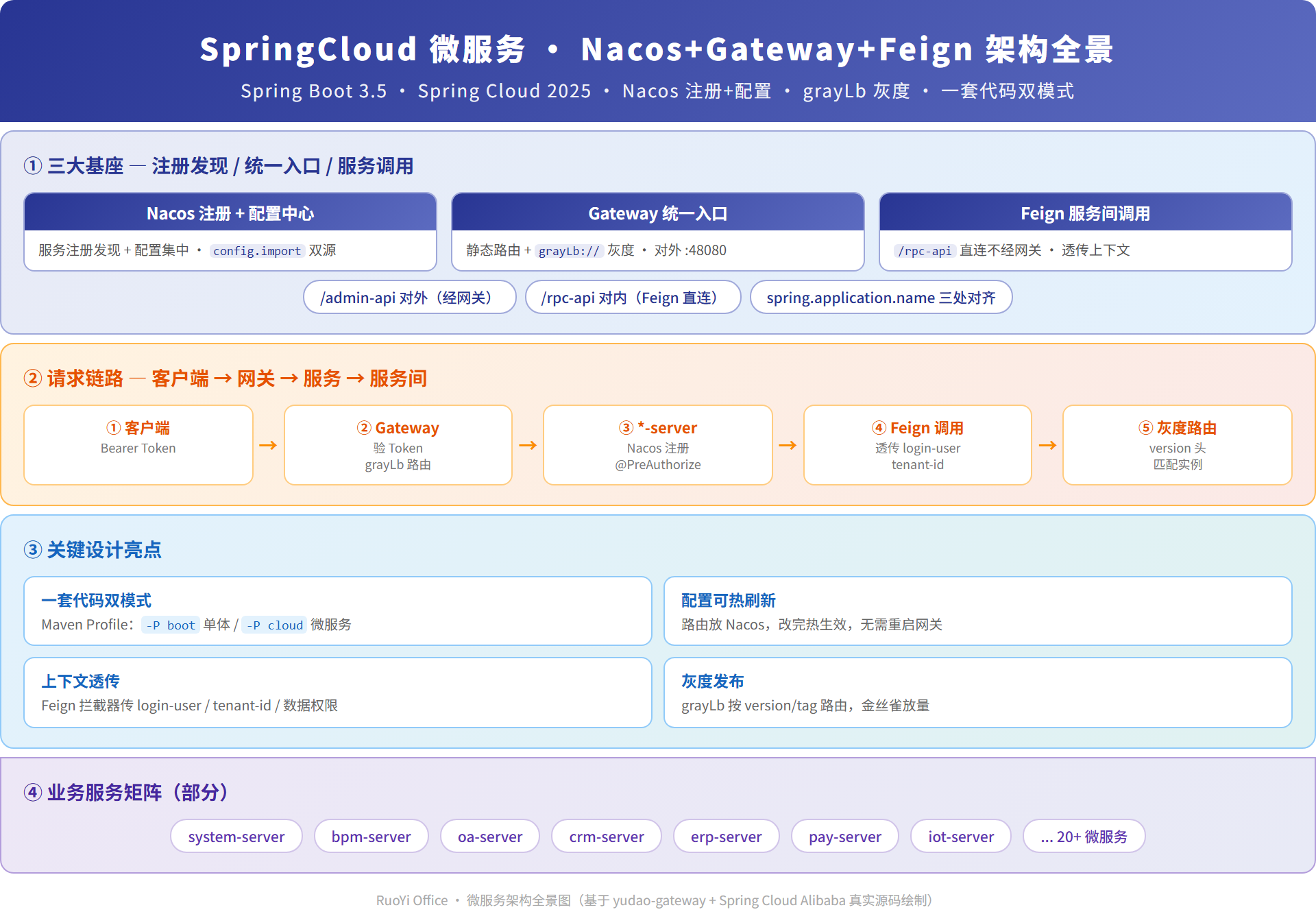The height and width of the screenshot is (912, 1316).
Task: Click the pay-server pill
Action: pyautogui.click(x=845, y=837)
